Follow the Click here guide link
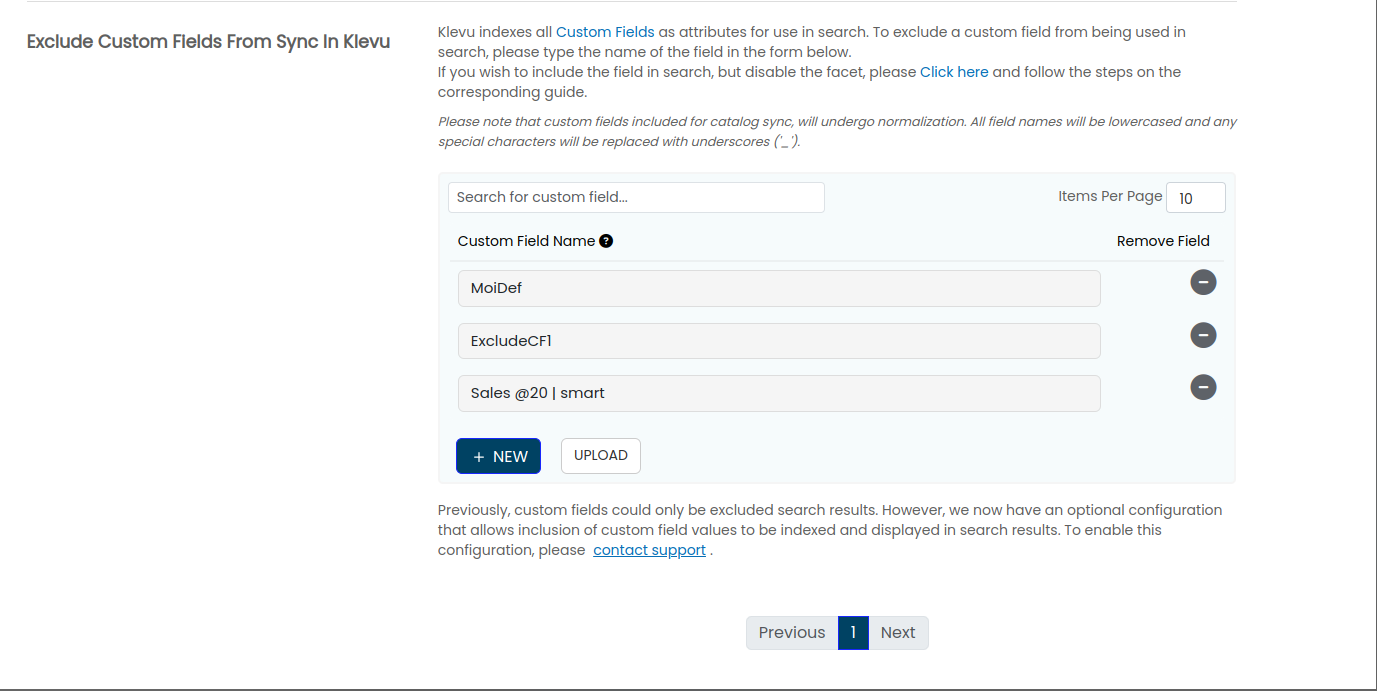This screenshot has height=691, width=1377. click(954, 72)
